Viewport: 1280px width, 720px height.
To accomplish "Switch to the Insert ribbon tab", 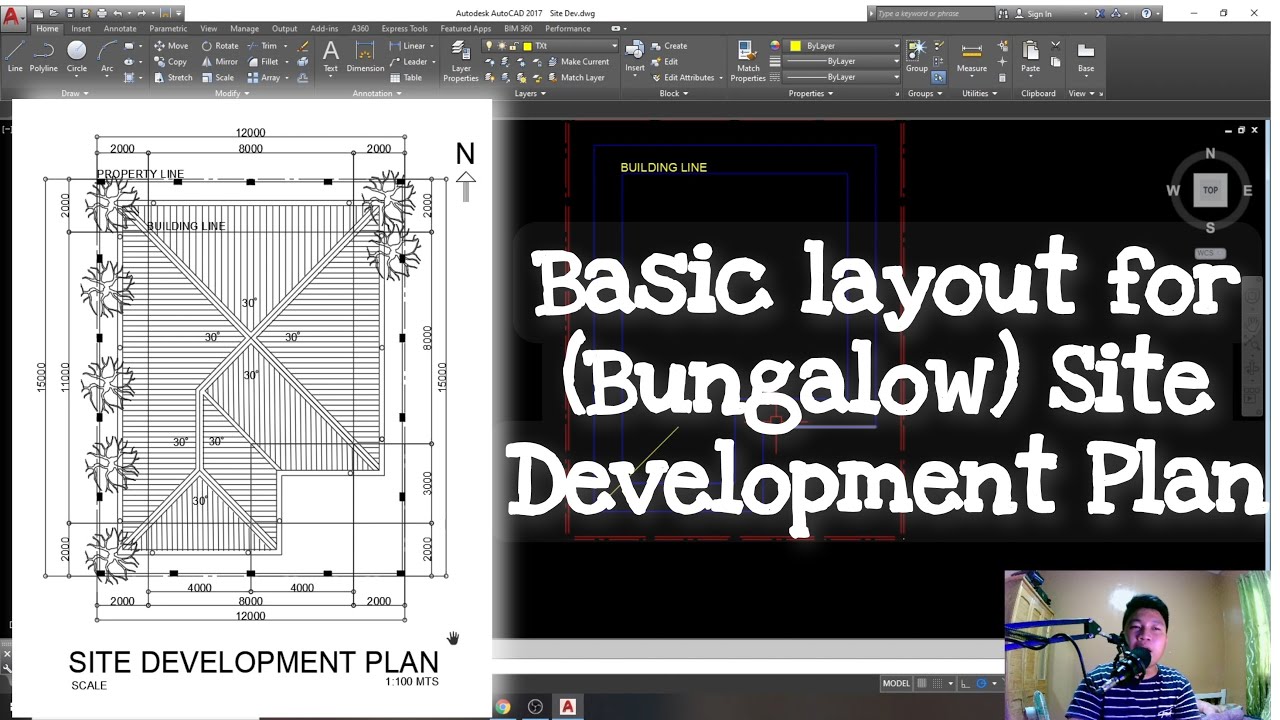I will (81, 29).
